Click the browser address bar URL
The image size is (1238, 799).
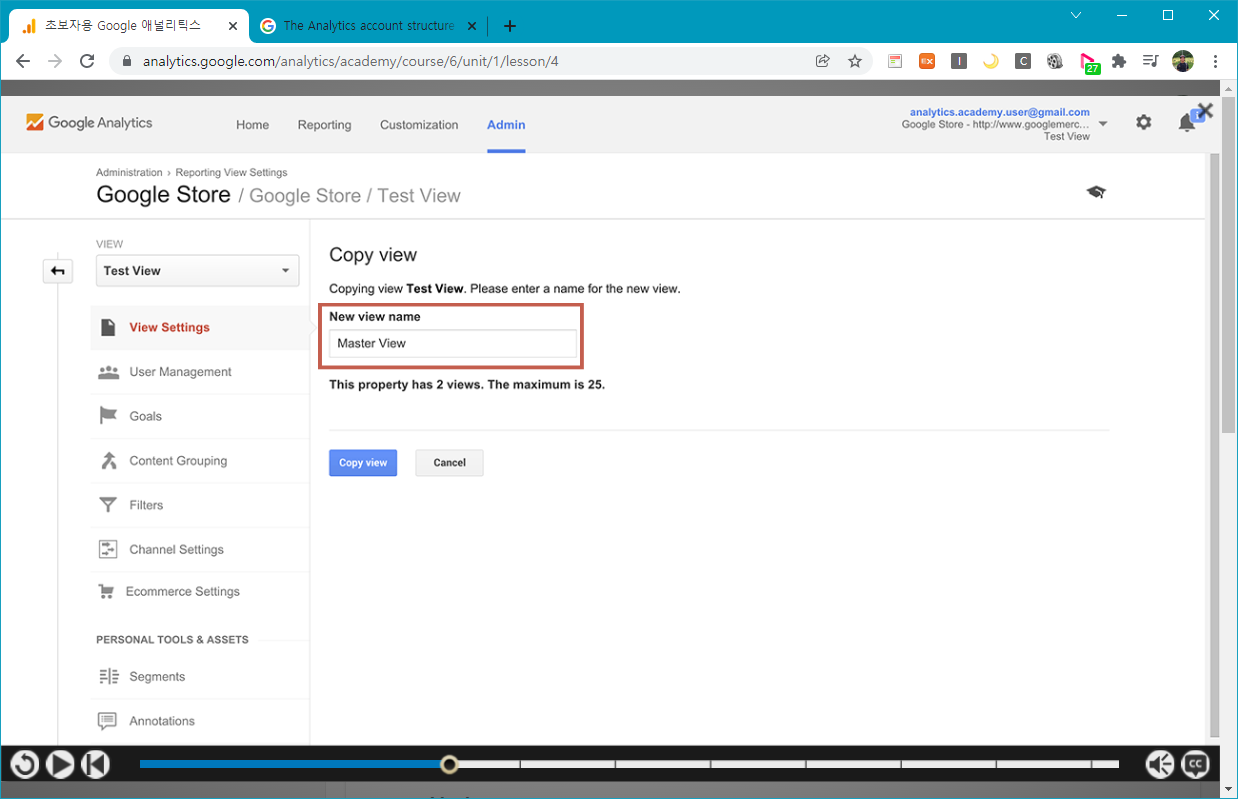[x=350, y=61]
